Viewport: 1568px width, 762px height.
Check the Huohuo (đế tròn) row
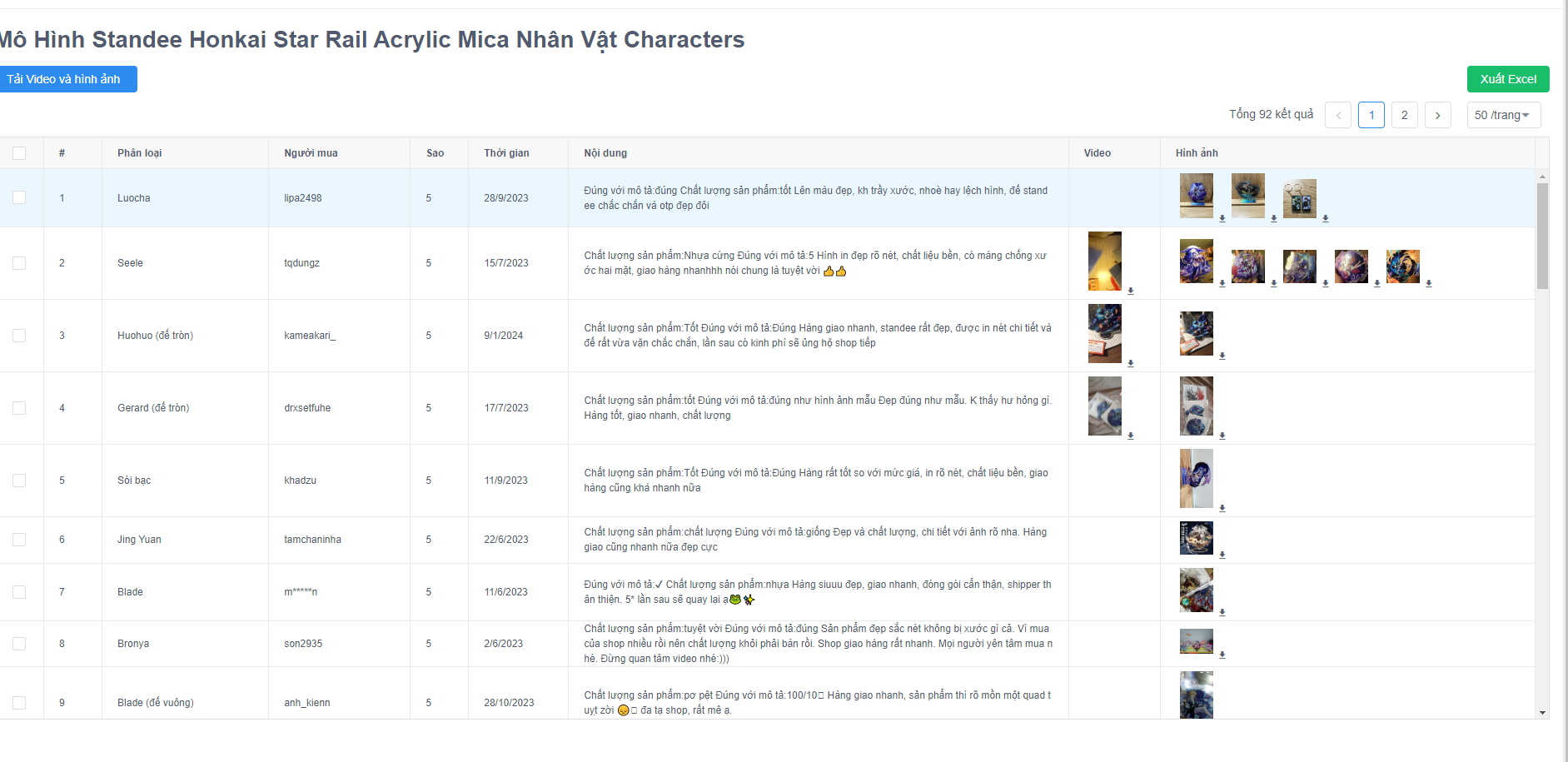point(19,336)
